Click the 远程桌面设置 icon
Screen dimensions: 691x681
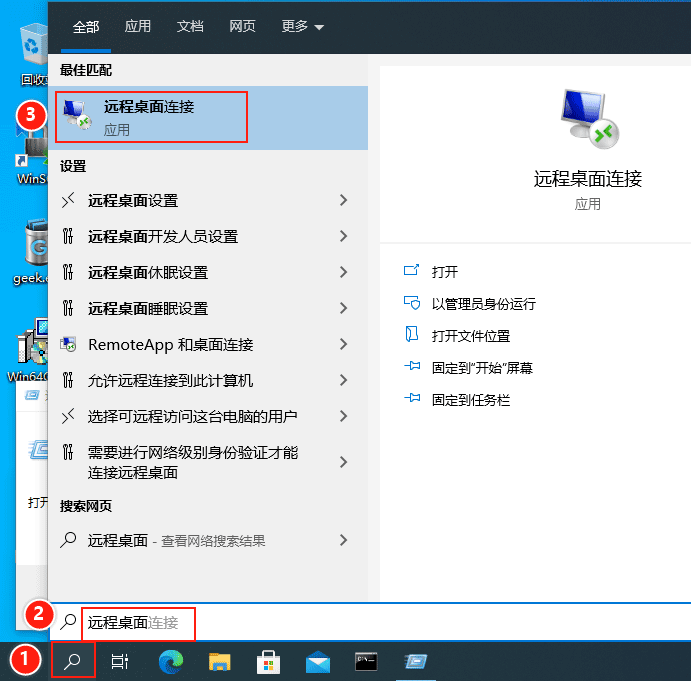pos(68,201)
